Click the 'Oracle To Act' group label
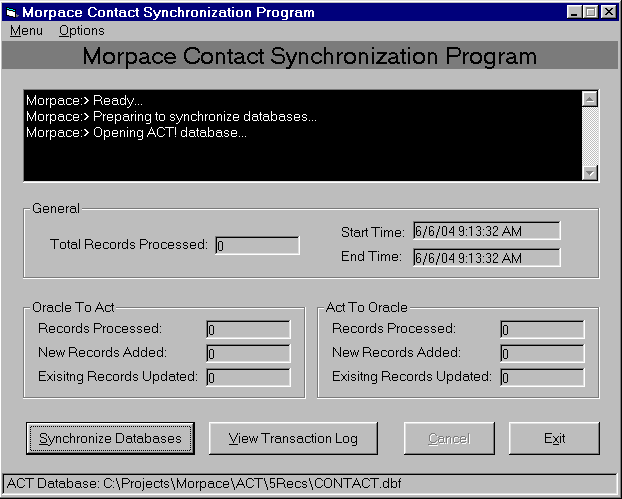This screenshot has height=499, width=622. (73, 307)
